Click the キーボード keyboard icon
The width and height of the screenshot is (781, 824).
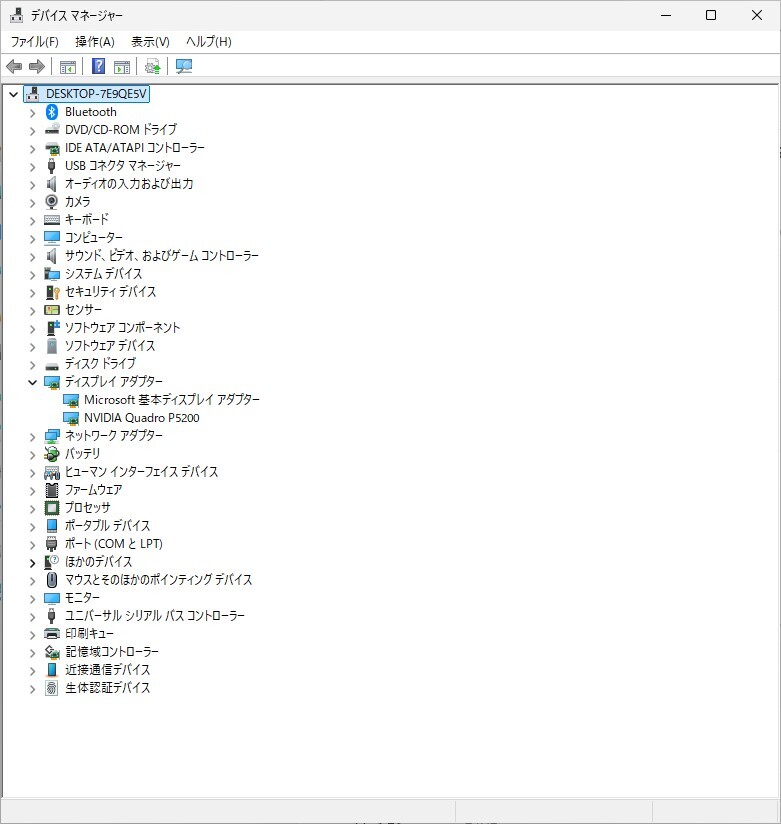point(52,220)
